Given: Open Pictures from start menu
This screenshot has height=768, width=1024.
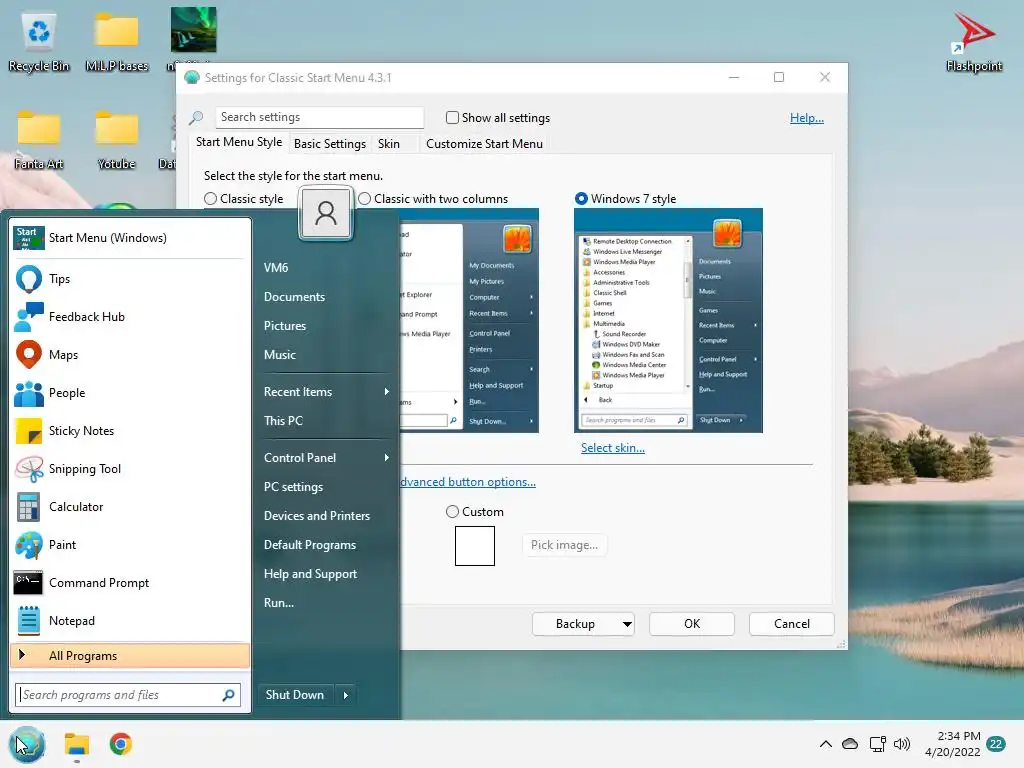Looking at the screenshot, I should pos(285,326).
